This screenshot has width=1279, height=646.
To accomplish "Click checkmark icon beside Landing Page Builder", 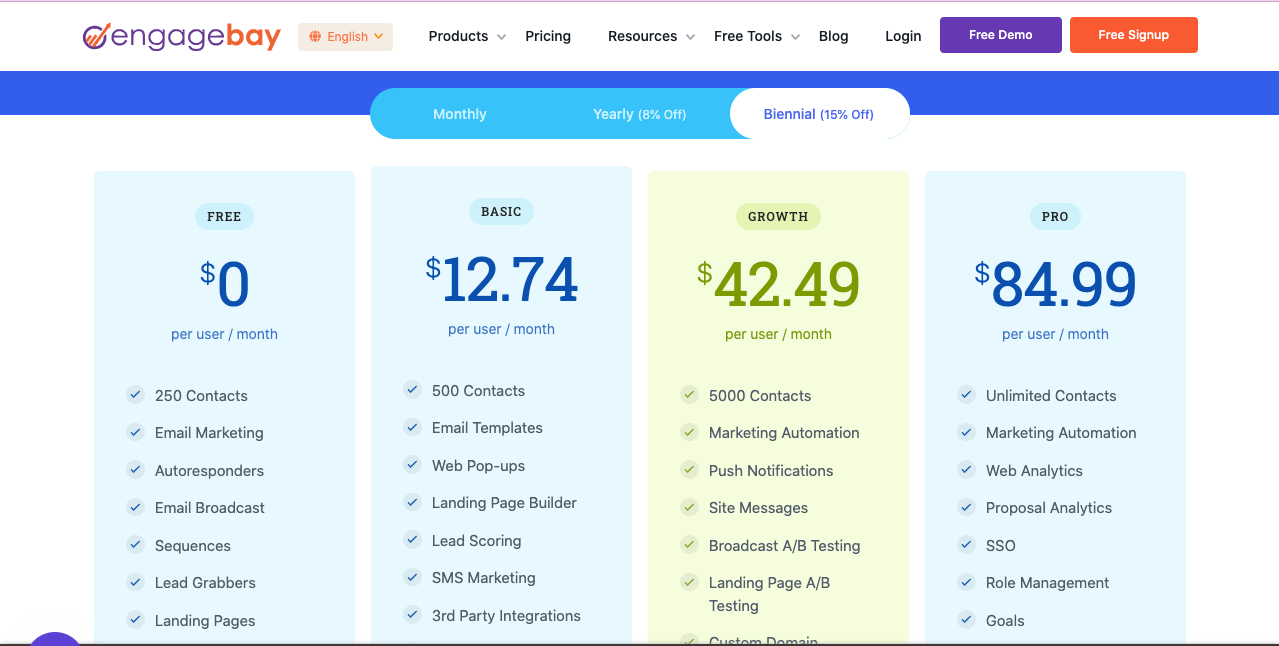I will pyautogui.click(x=412, y=502).
